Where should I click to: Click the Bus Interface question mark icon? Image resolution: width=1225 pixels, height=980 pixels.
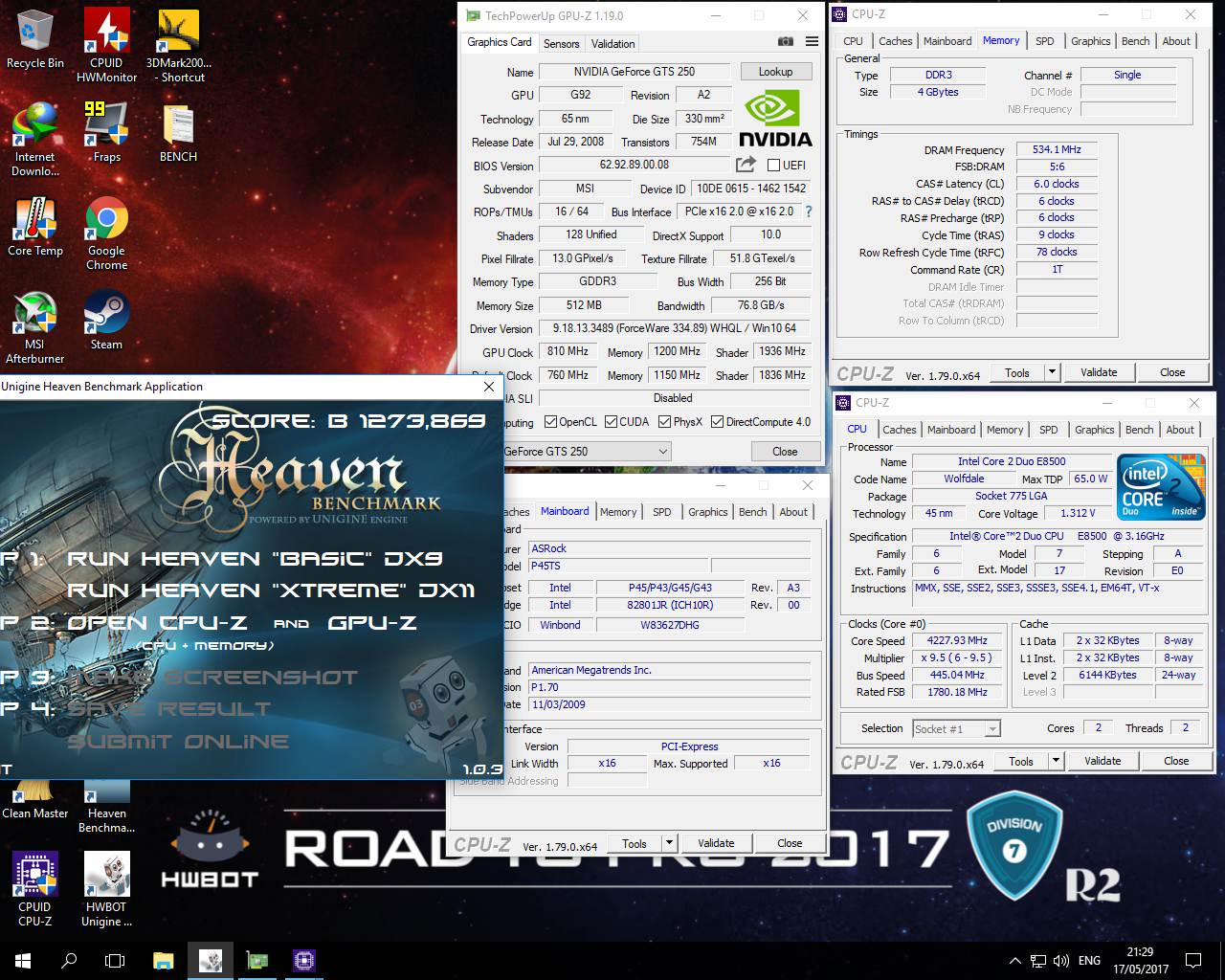tap(809, 212)
